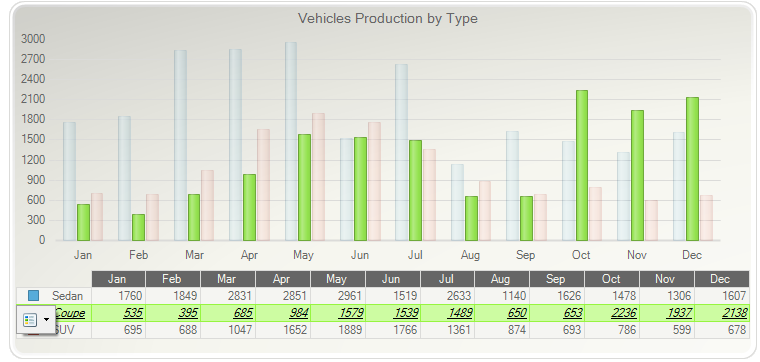The image size is (760, 362).
Task: Click SUV value 1889 cell
Action: pos(338,330)
